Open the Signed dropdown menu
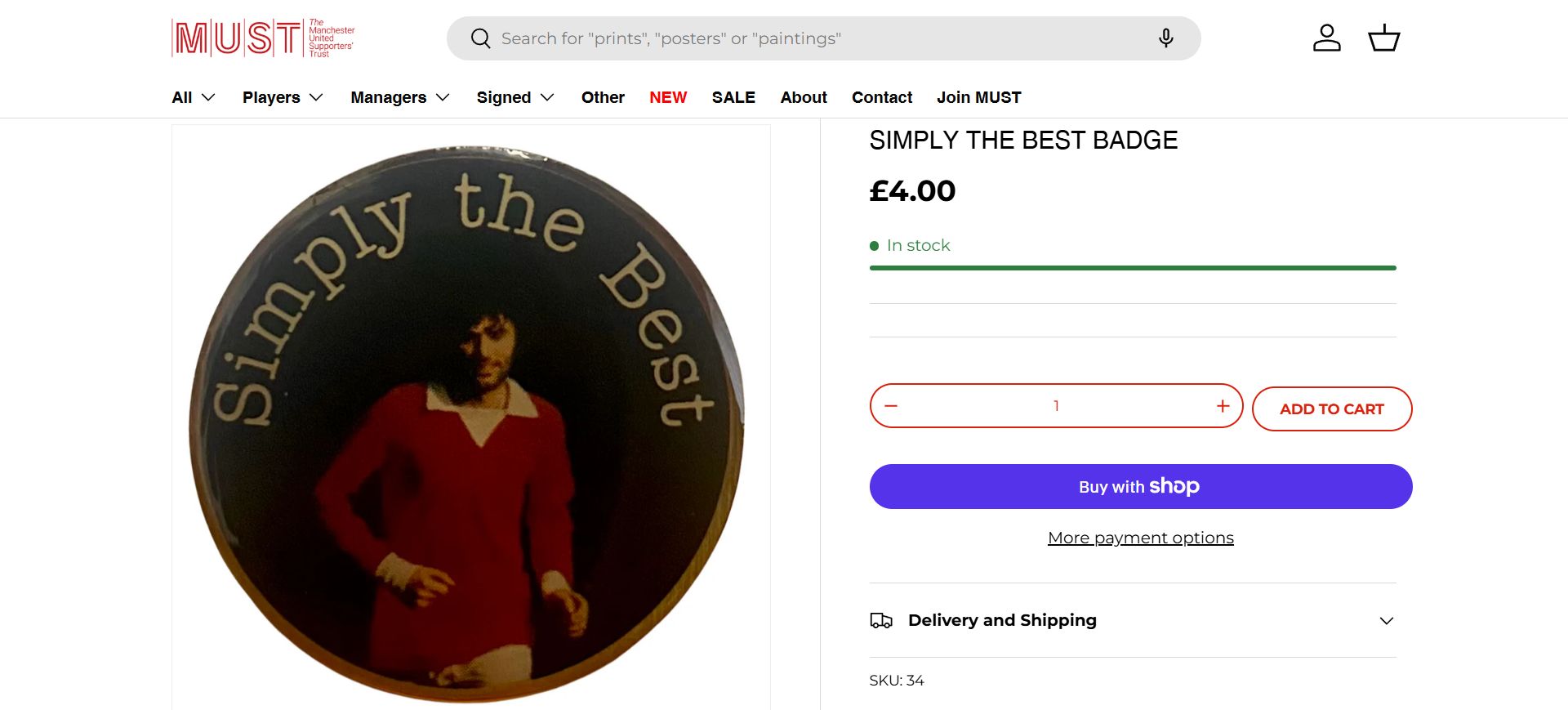Screen dimensions: 1568x710 pos(515,97)
